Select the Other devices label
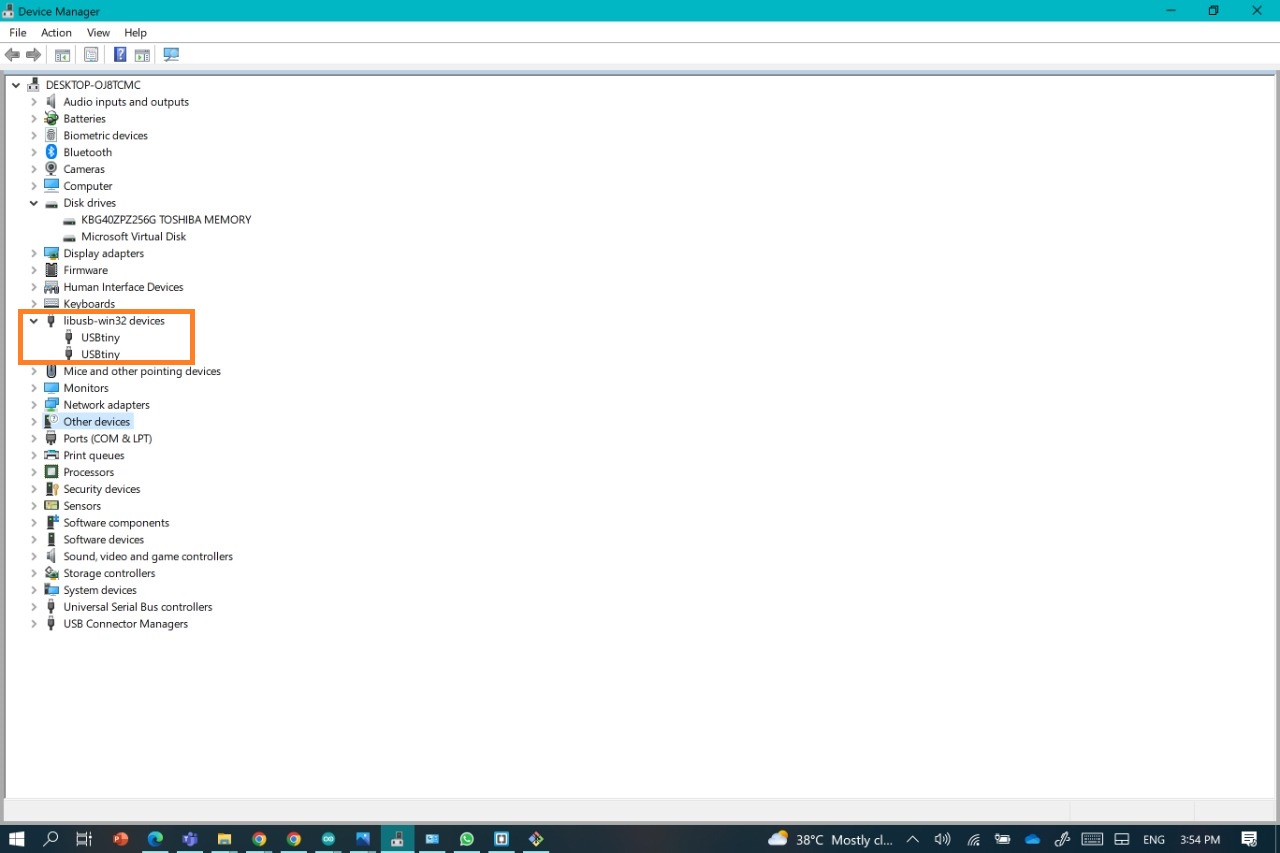1280x853 pixels. pos(97,422)
